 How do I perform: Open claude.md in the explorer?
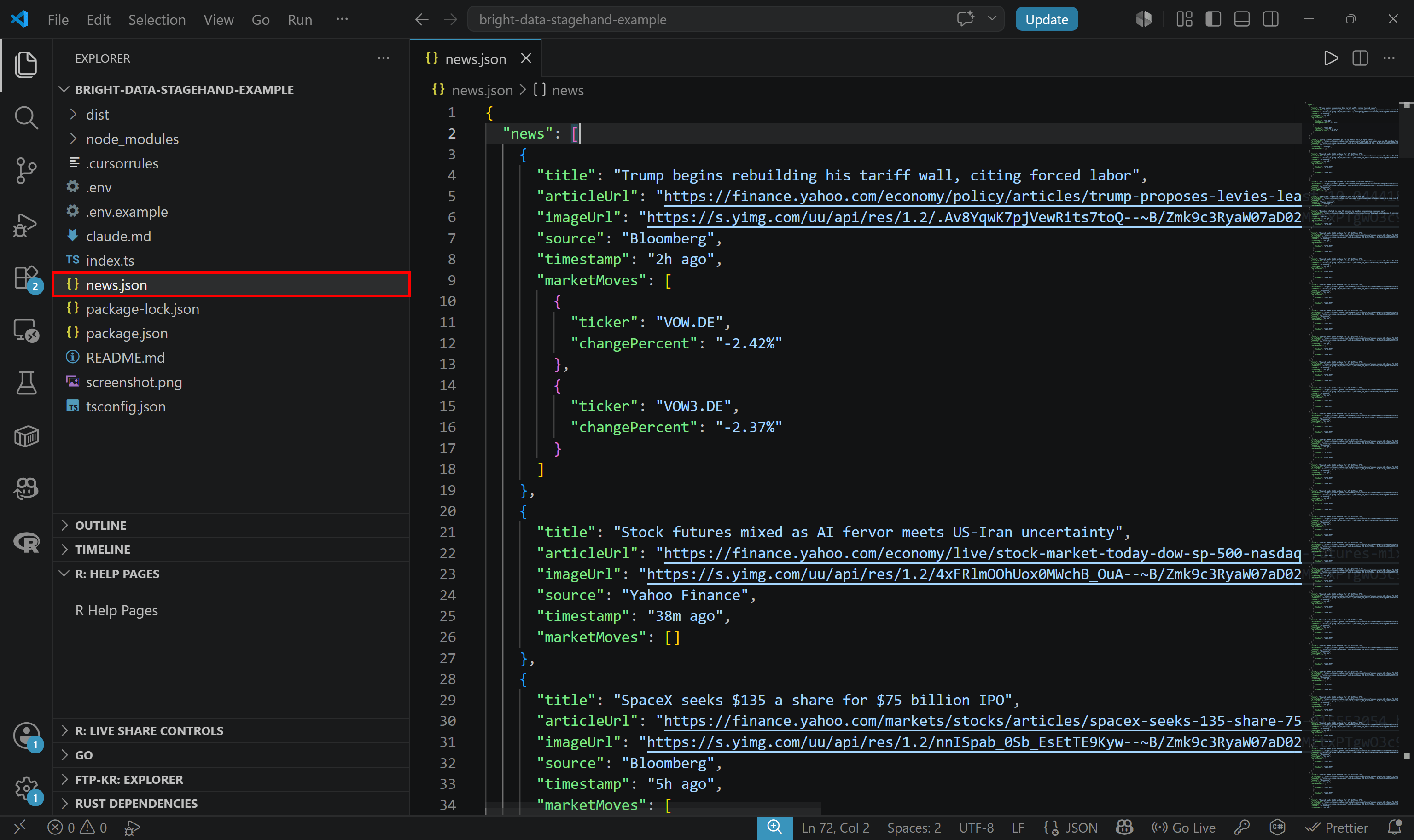(x=231, y=236)
